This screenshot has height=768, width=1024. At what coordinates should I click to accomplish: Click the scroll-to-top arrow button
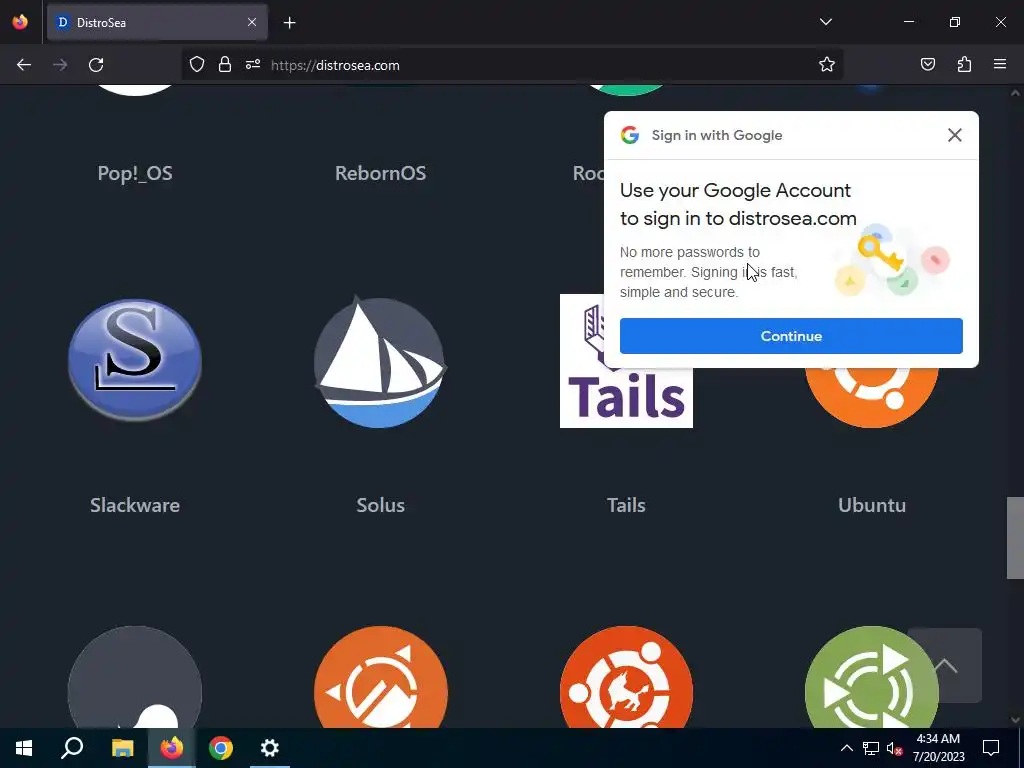coord(944,665)
